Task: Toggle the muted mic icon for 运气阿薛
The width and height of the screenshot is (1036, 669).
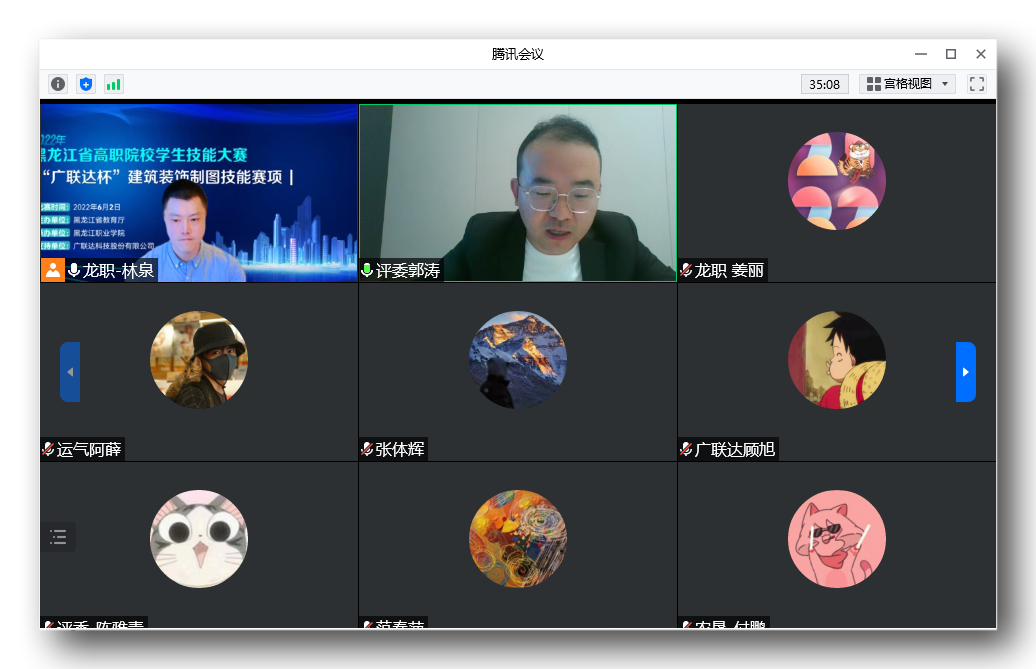Action: pos(48,449)
